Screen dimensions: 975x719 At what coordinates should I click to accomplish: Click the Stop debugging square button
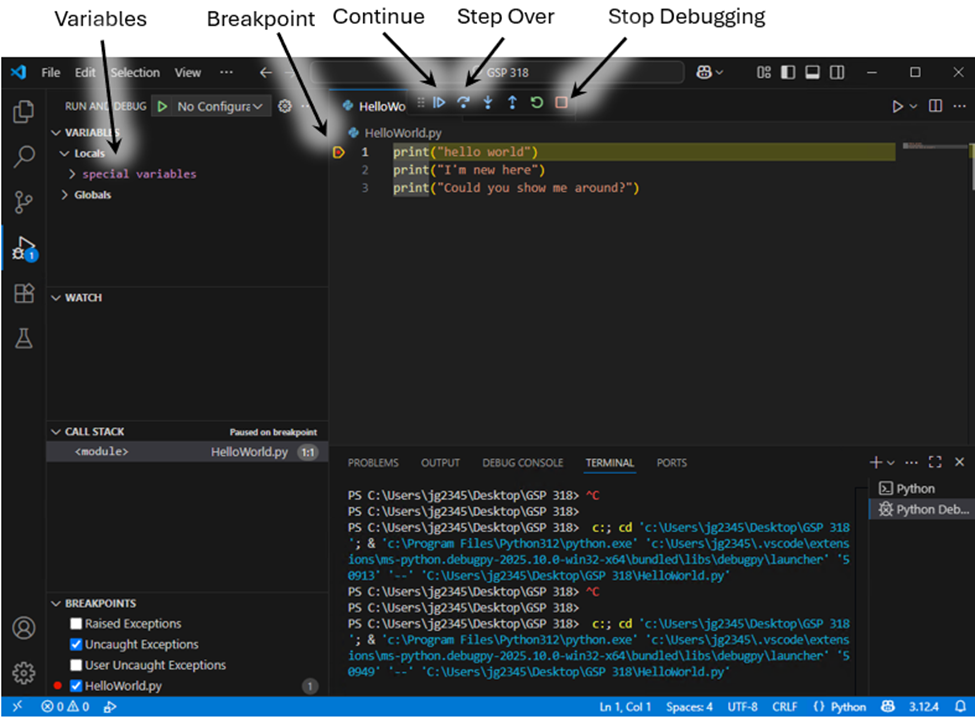pyautogui.click(x=561, y=103)
